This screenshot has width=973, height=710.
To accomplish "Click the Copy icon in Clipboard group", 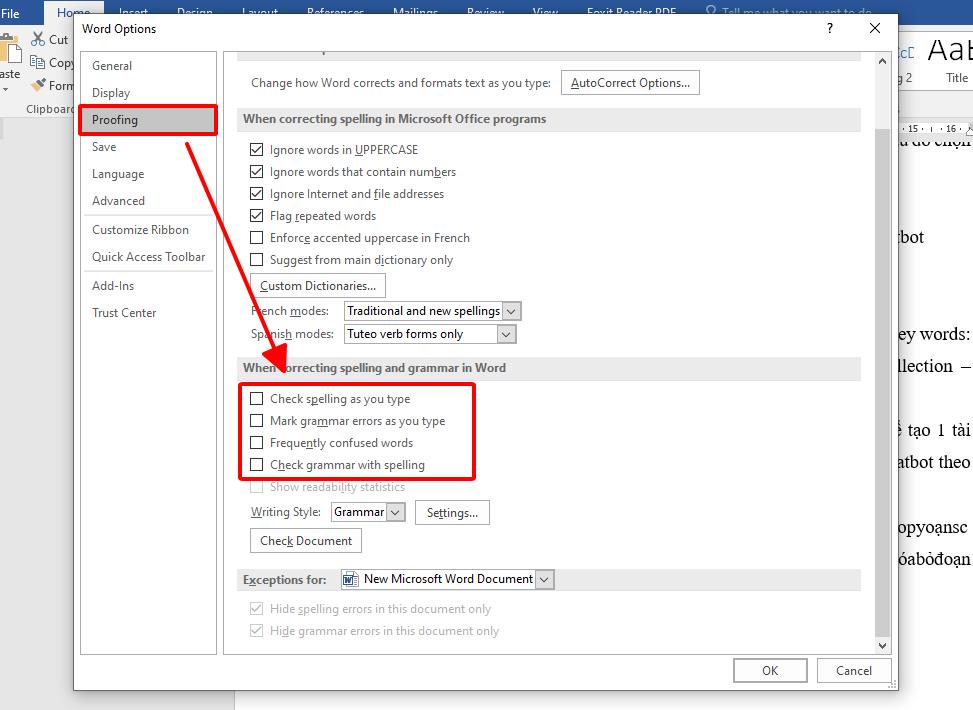I will tap(38, 62).
